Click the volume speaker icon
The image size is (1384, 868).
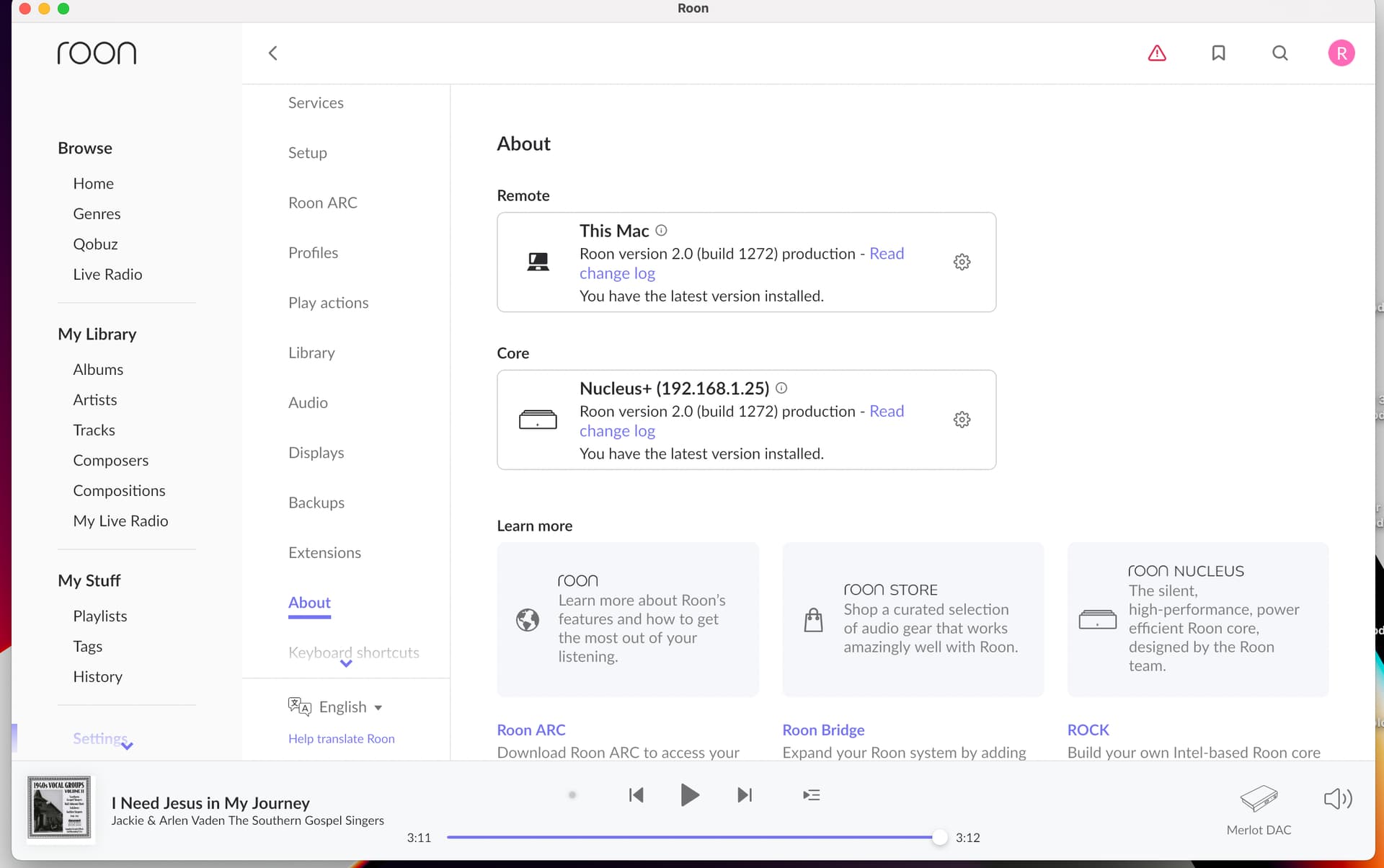[x=1337, y=798]
